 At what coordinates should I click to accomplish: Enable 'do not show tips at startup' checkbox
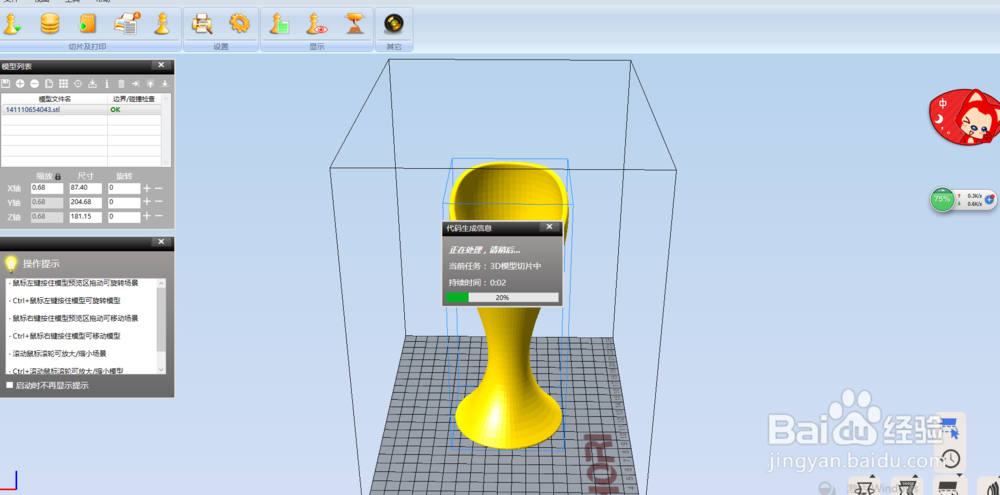(x=10, y=385)
